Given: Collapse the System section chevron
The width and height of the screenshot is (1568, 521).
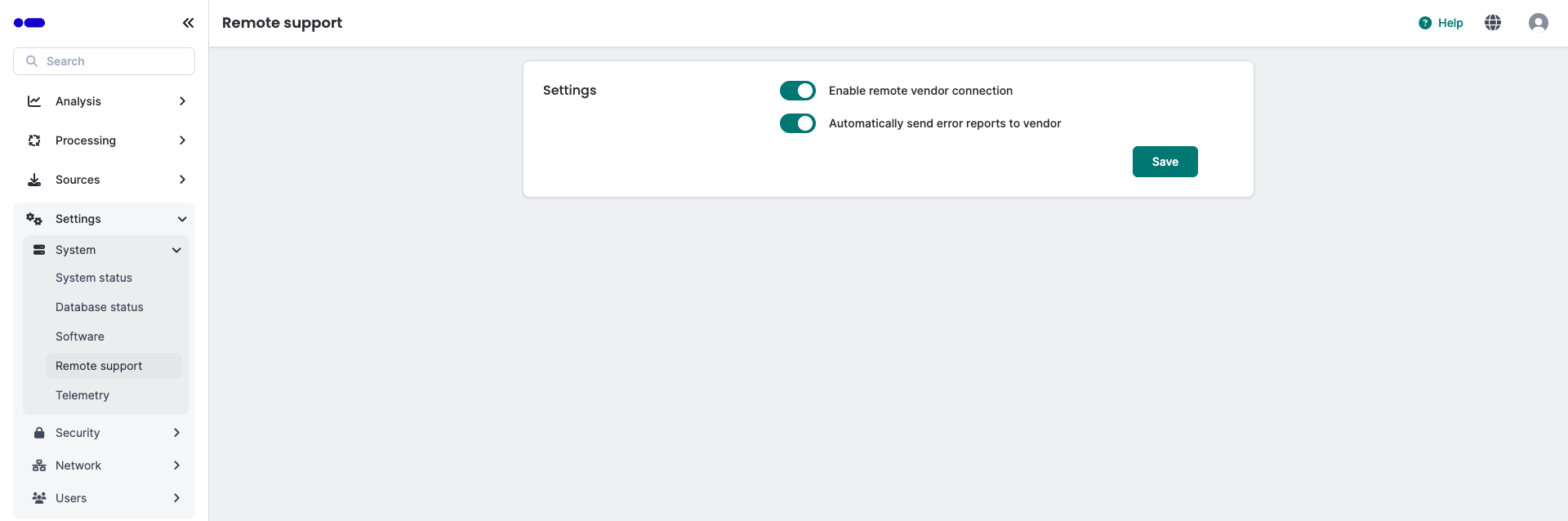Looking at the screenshot, I should tap(176, 249).
